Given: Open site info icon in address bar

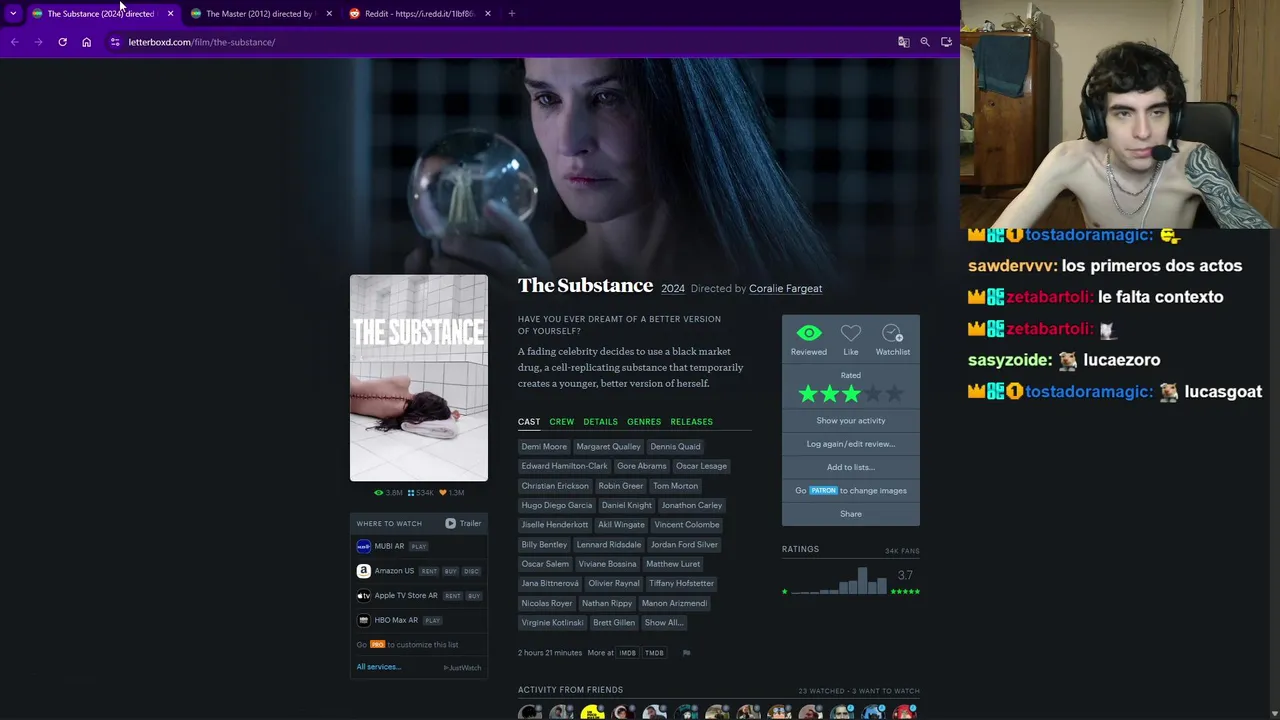Looking at the screenshot, I should pyautogui.click(x=115, y=42).
